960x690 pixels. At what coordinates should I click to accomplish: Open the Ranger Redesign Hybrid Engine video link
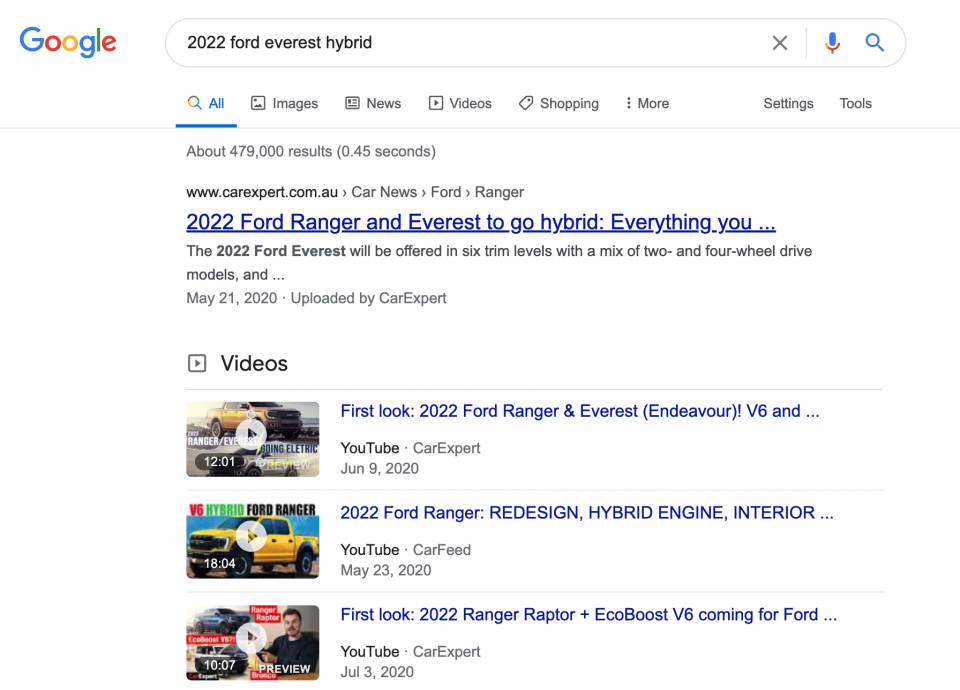pos(586,513)
